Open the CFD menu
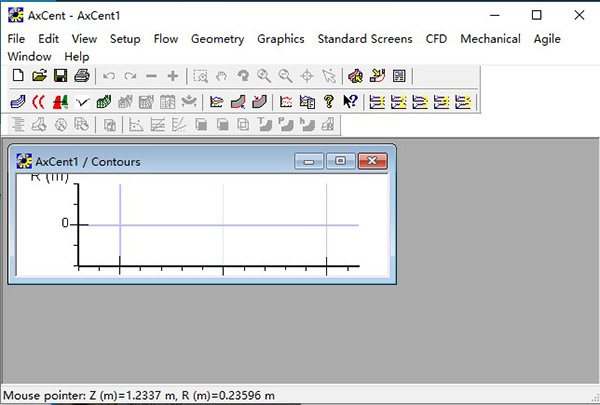Viewport: 600px width, 405px height. coord(436,39)
